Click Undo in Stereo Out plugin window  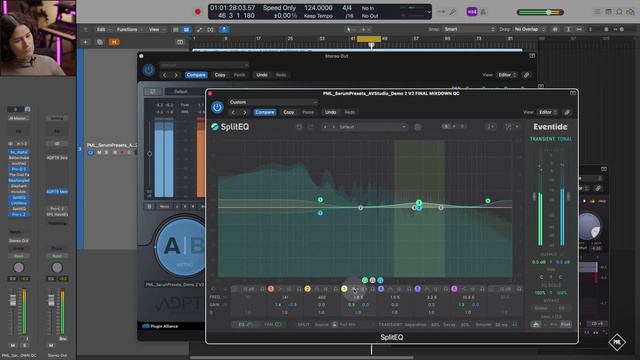(x=262, y=75)
